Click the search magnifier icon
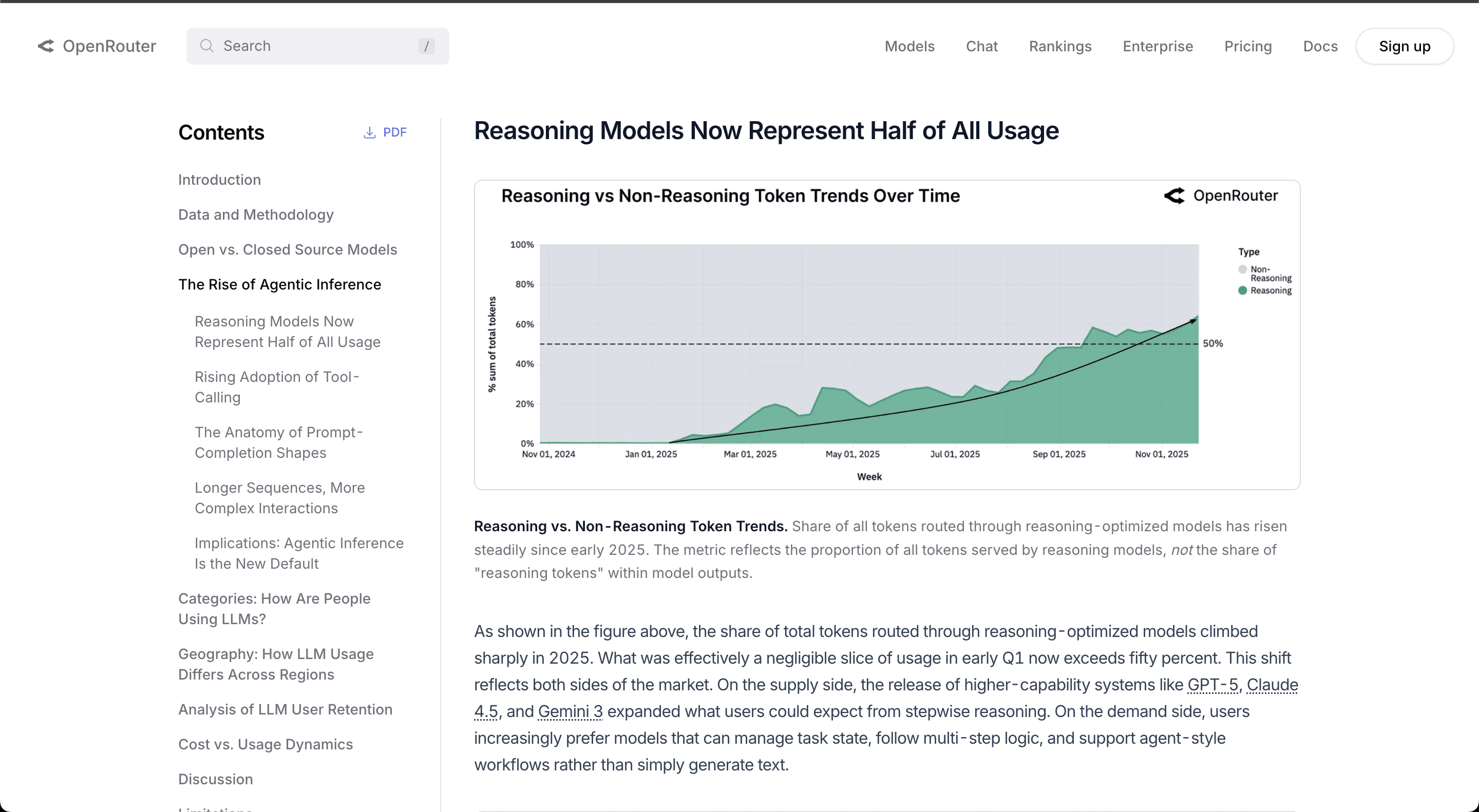This screenshot has width=1479, height=812. (x=206, y=46)
